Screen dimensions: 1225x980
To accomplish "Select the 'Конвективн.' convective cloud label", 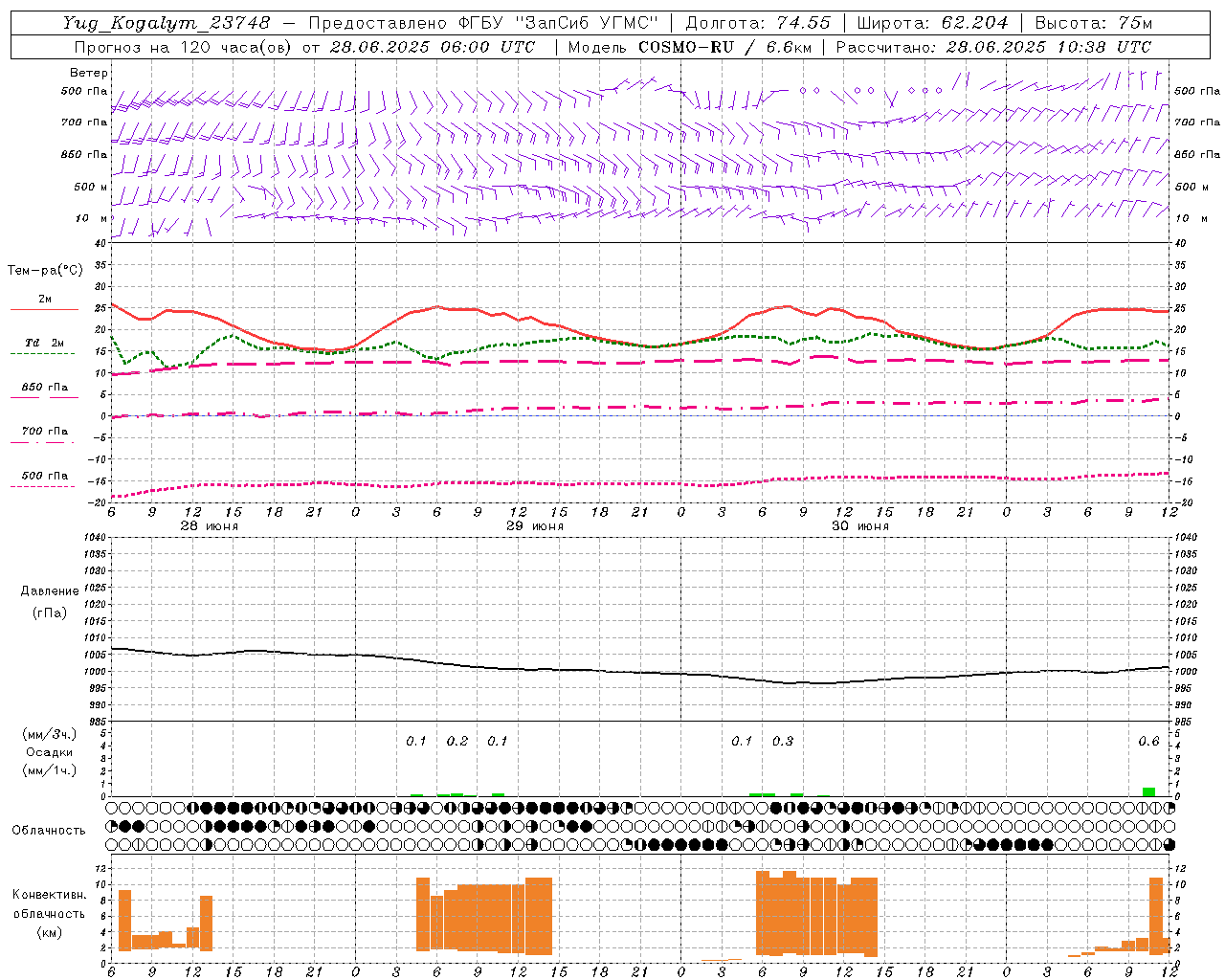I will (49, 895).
